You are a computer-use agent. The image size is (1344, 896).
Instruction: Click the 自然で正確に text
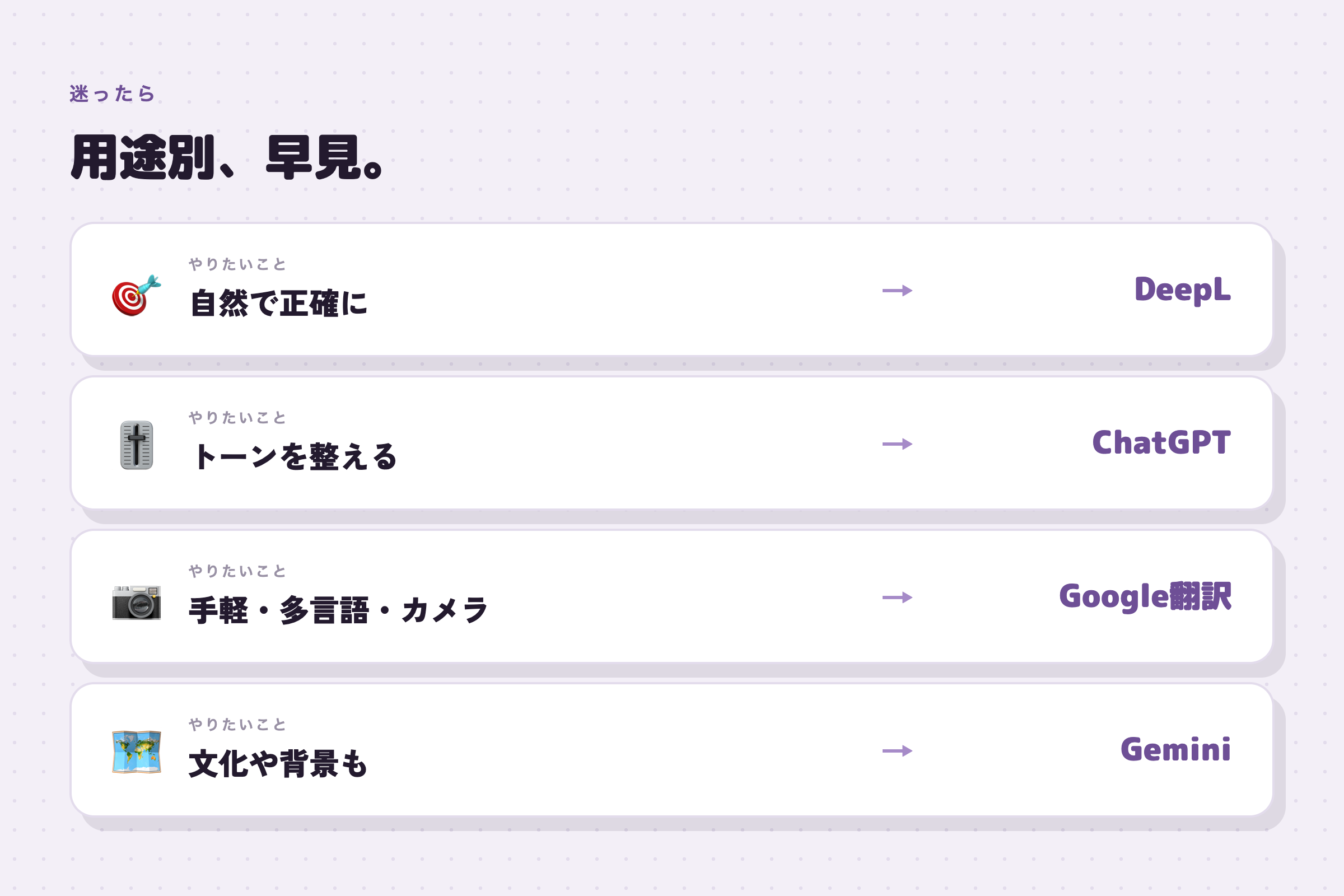click(278, 304)
